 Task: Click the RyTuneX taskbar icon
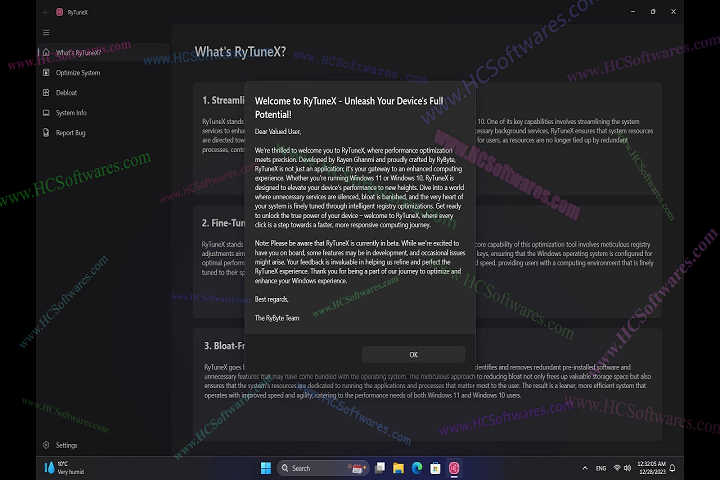[453, 468]
